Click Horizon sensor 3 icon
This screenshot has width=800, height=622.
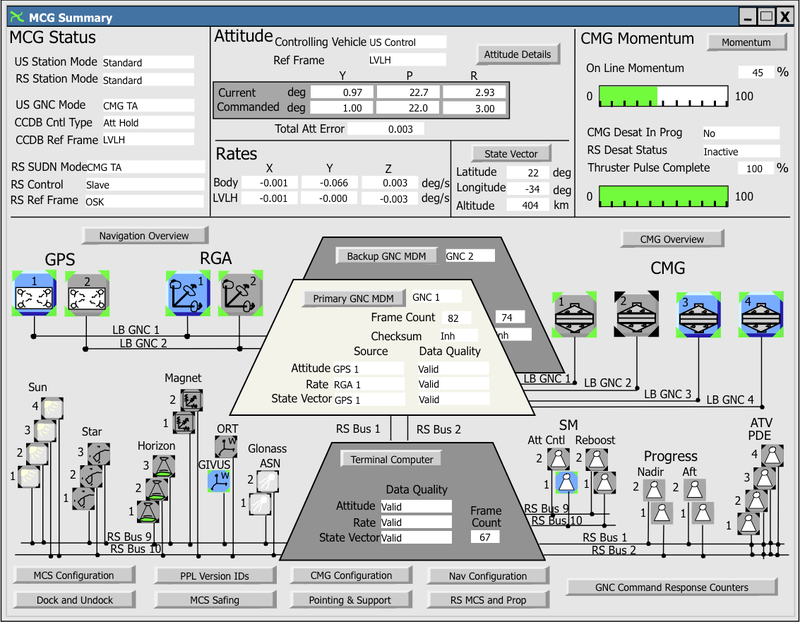(x=164, y=466)
